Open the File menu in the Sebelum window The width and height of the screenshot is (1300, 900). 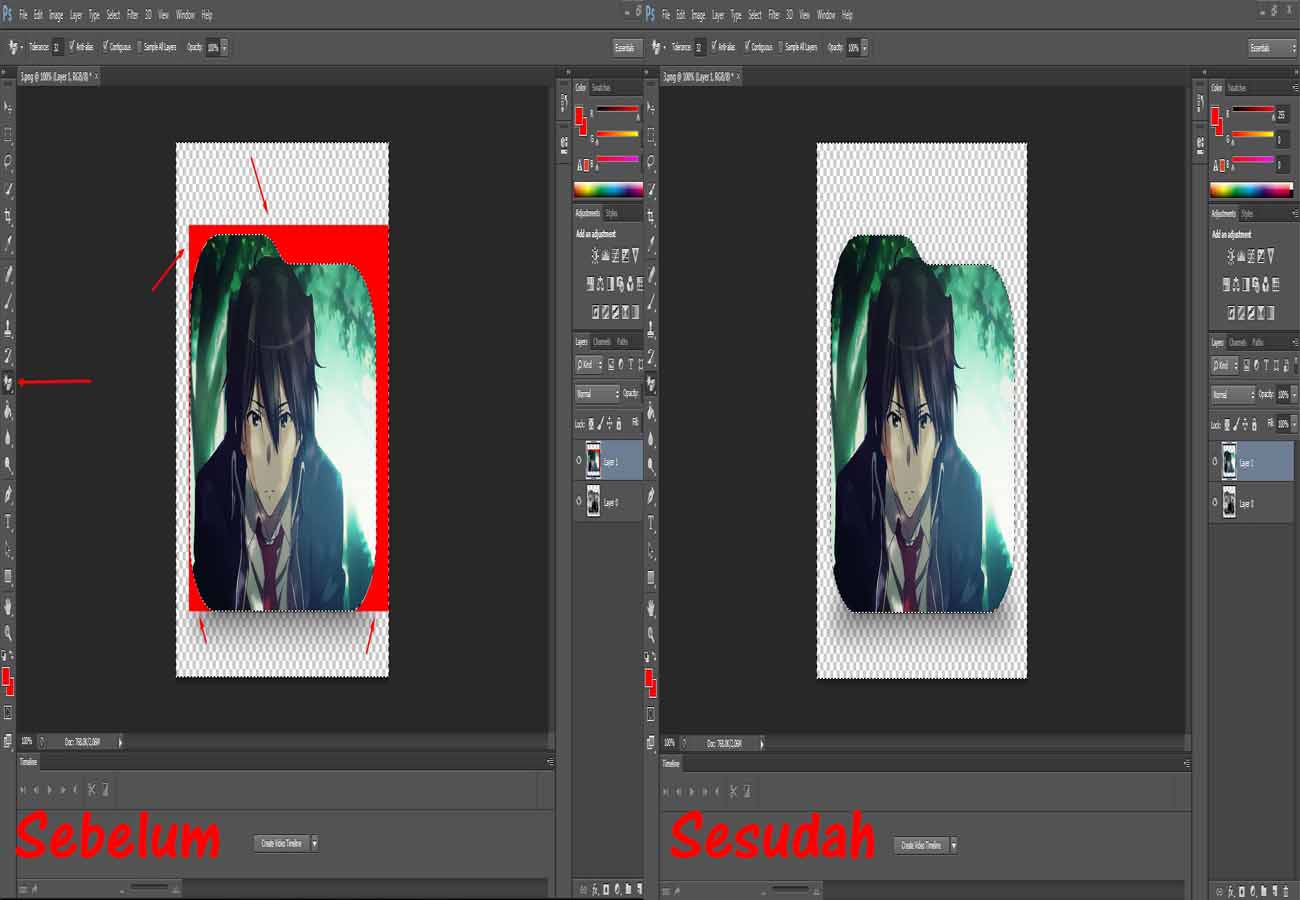tap(23, 15)
